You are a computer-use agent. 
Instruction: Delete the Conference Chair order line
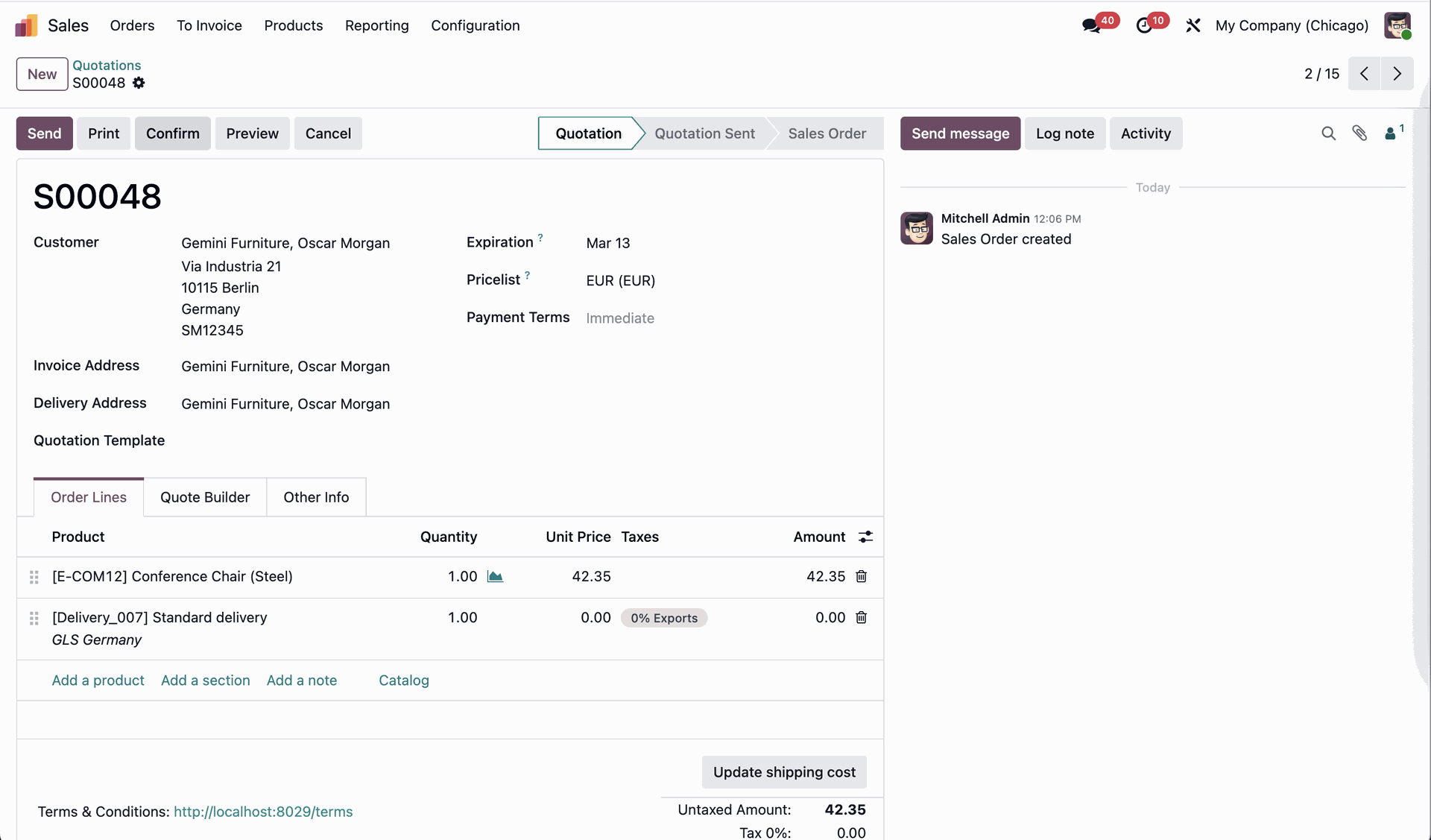point(862,576)
